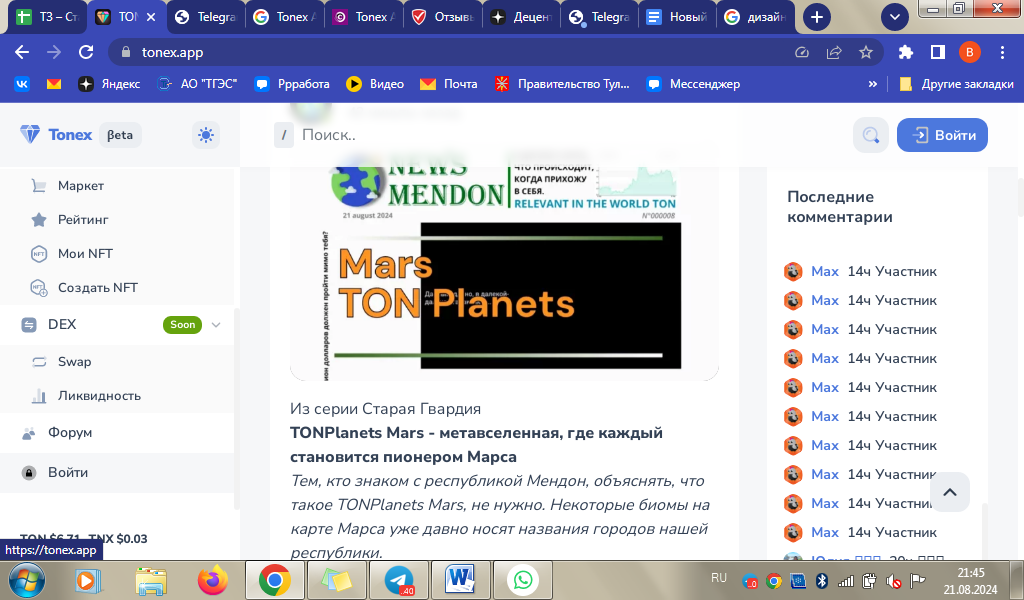Switch to the дизайн Google tab

[x=756, y=17]
